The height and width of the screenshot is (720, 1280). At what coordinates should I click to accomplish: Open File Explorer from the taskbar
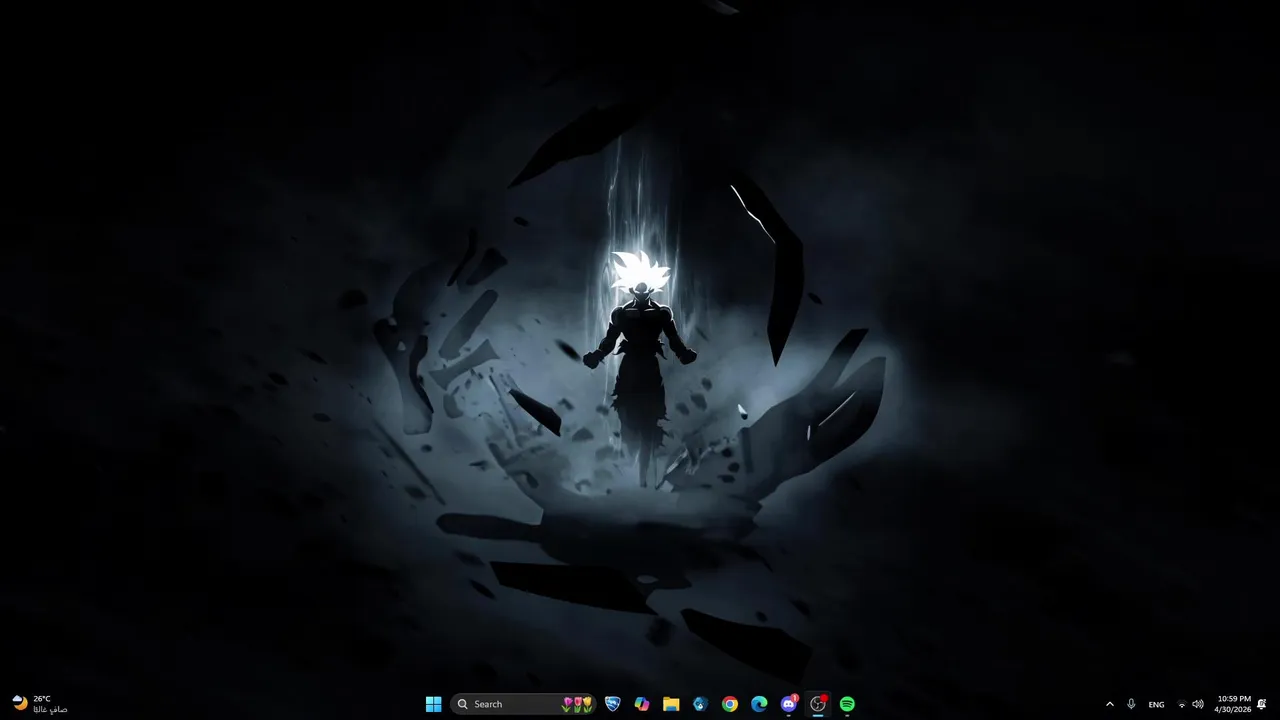(671, 704)
